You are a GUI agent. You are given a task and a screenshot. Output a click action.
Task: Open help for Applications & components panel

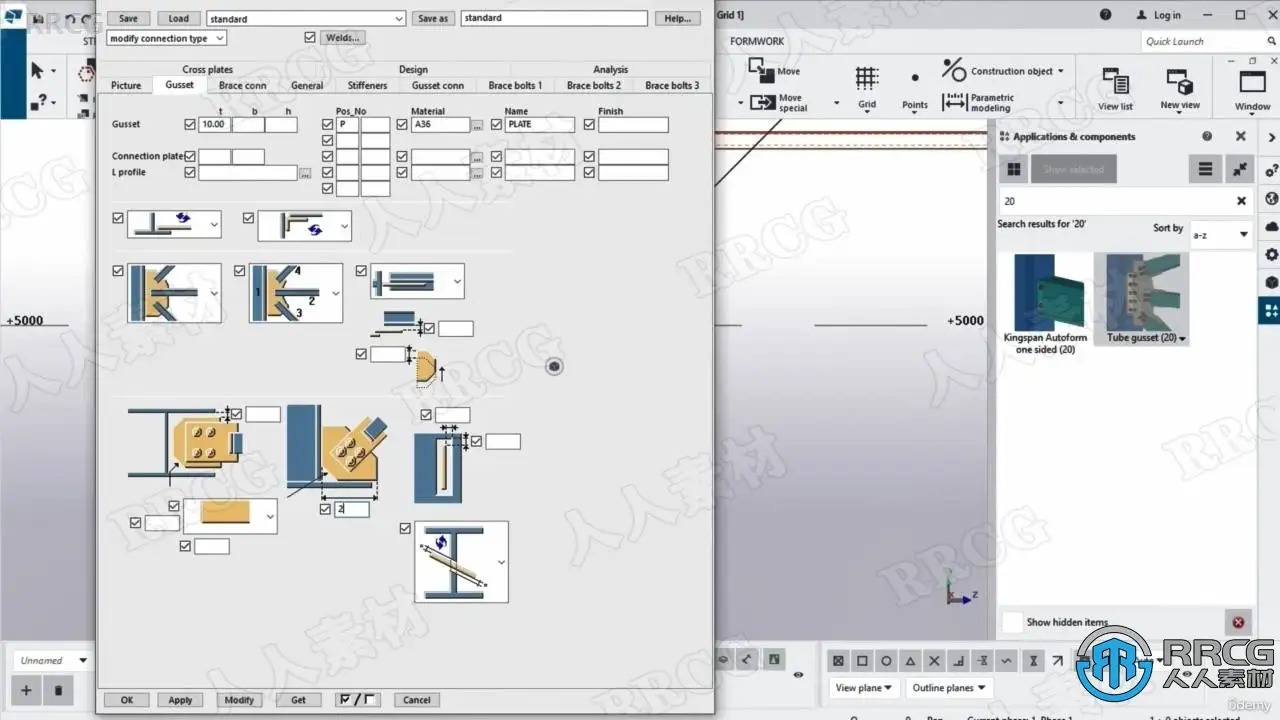(1207, 136)
